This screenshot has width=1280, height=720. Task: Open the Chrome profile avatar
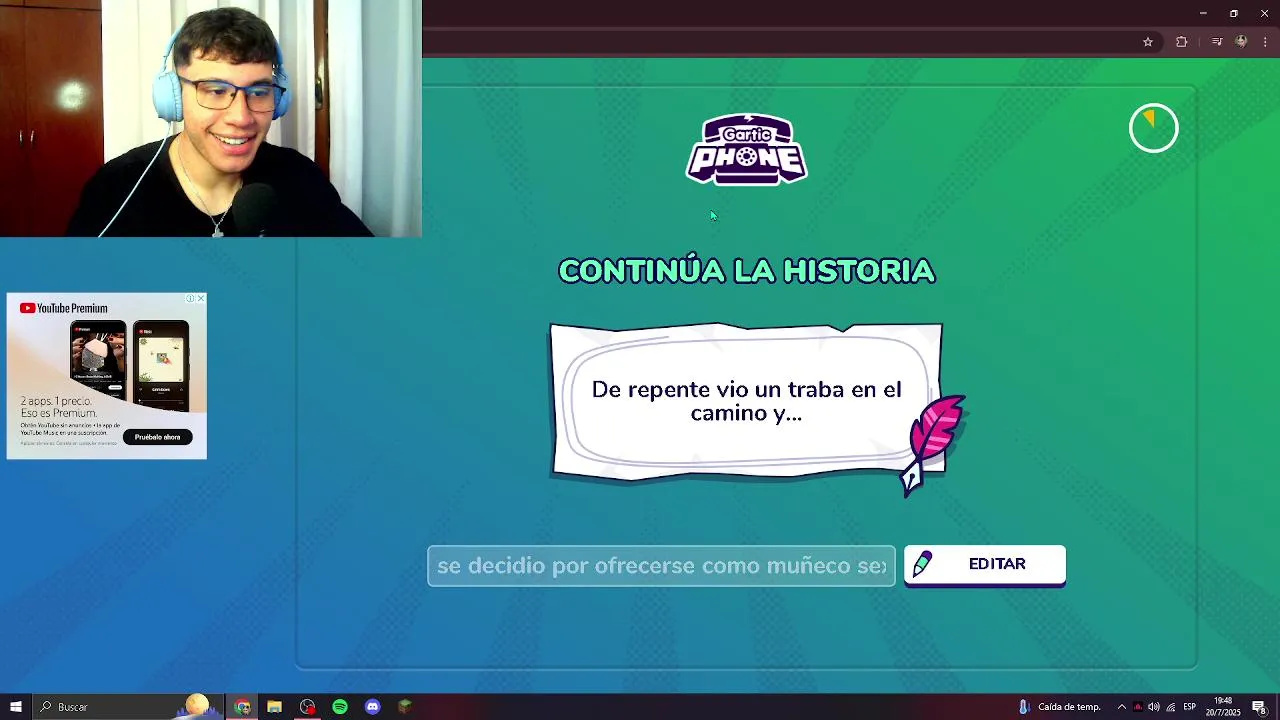tap(1241, 42)
